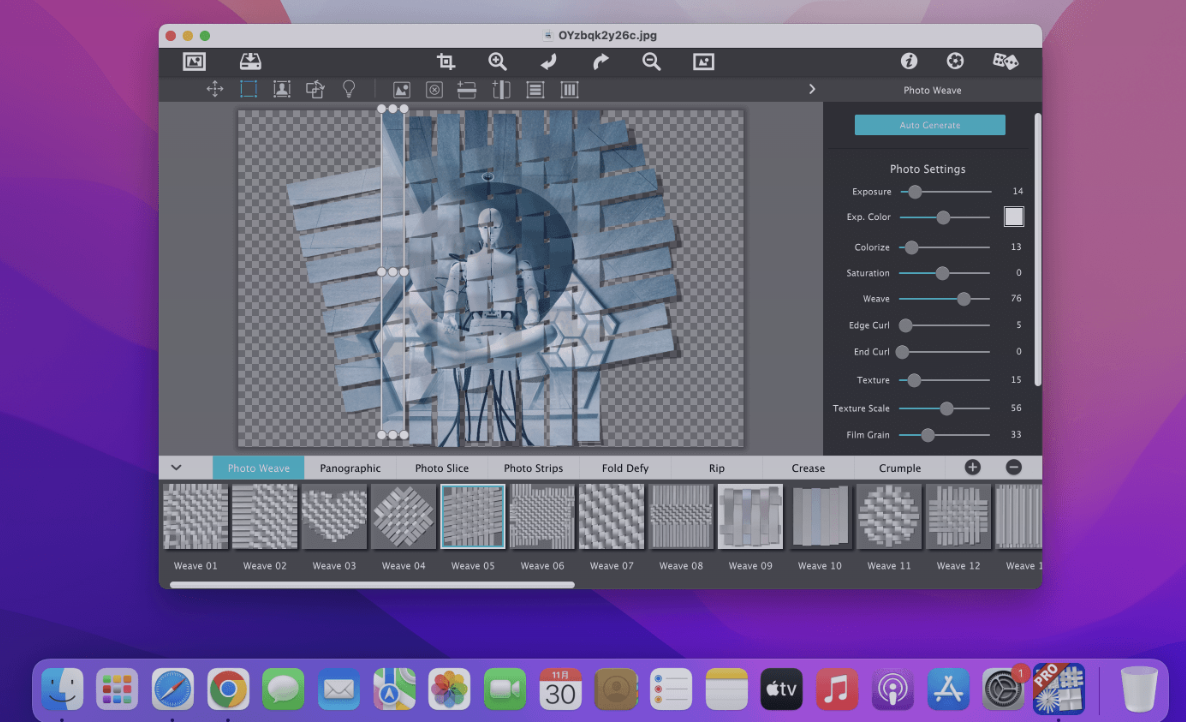Viewport: 1186px width, 722px height.
Task: Click the Edge Curl slider handle
Action: pos(905,326)
